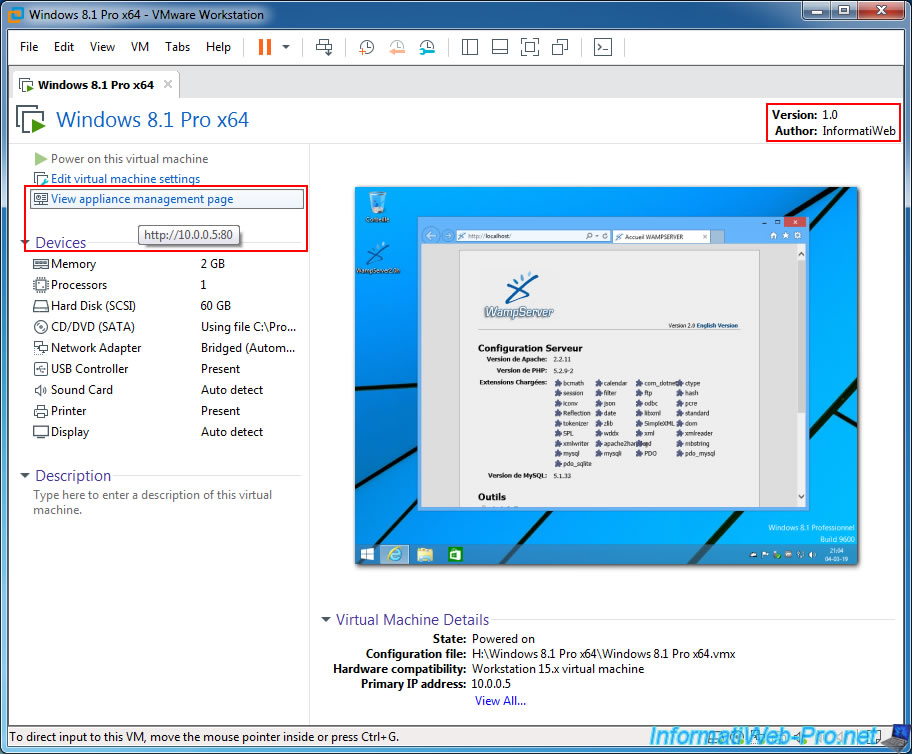Collapse the Description section
The width and height of the screenshot is (912, 754).
[x=25, y=475]
